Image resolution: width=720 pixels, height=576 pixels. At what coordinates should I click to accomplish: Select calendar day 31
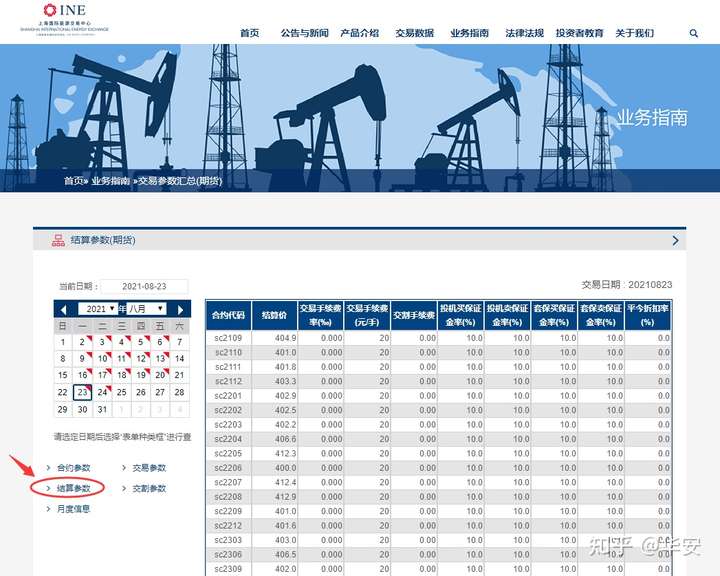coord(102,409)
